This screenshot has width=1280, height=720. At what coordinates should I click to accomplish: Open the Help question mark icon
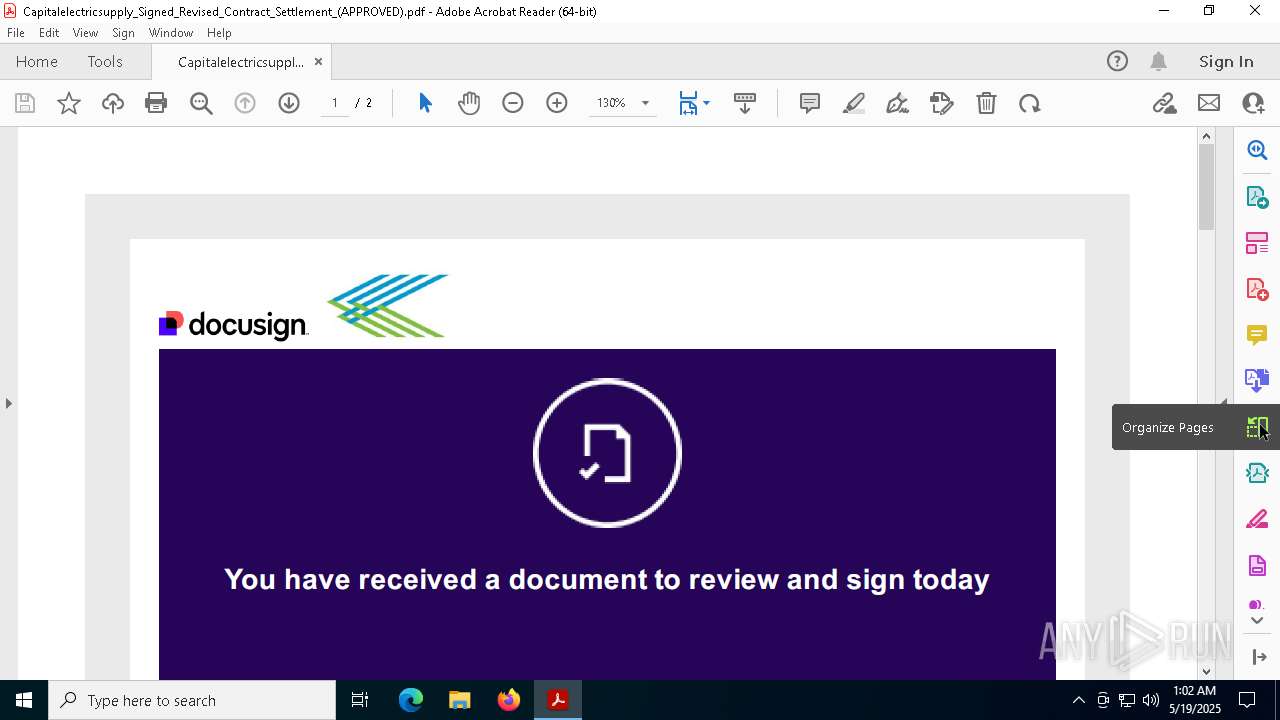coord(1117,61)
